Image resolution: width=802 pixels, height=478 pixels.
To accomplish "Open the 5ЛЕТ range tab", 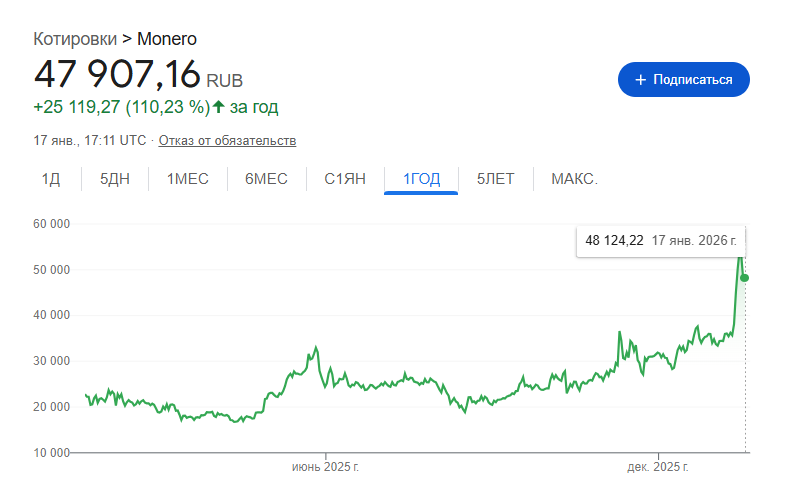I will point(495,179).
